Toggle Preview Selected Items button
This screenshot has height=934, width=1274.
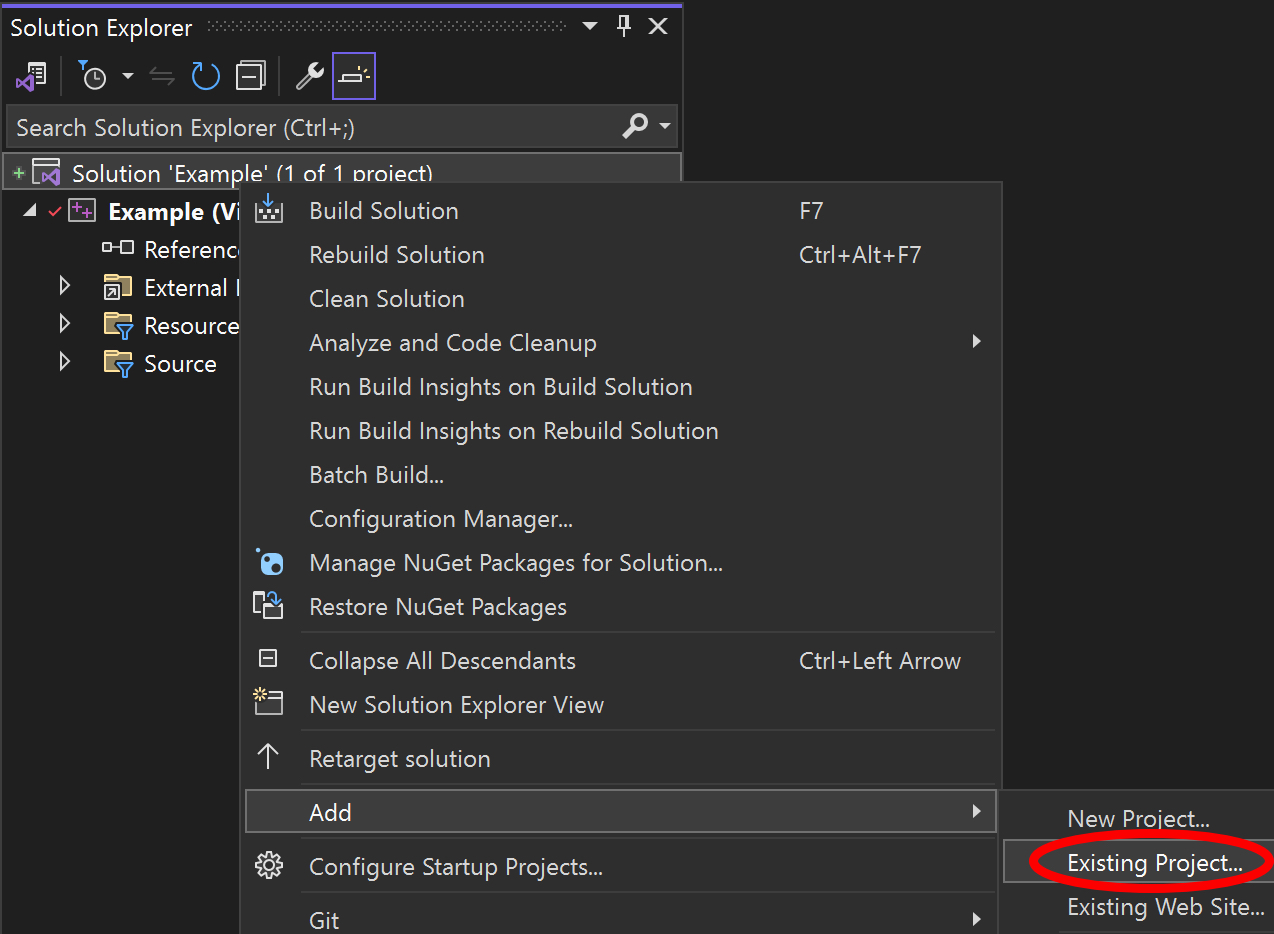[354, 76]
